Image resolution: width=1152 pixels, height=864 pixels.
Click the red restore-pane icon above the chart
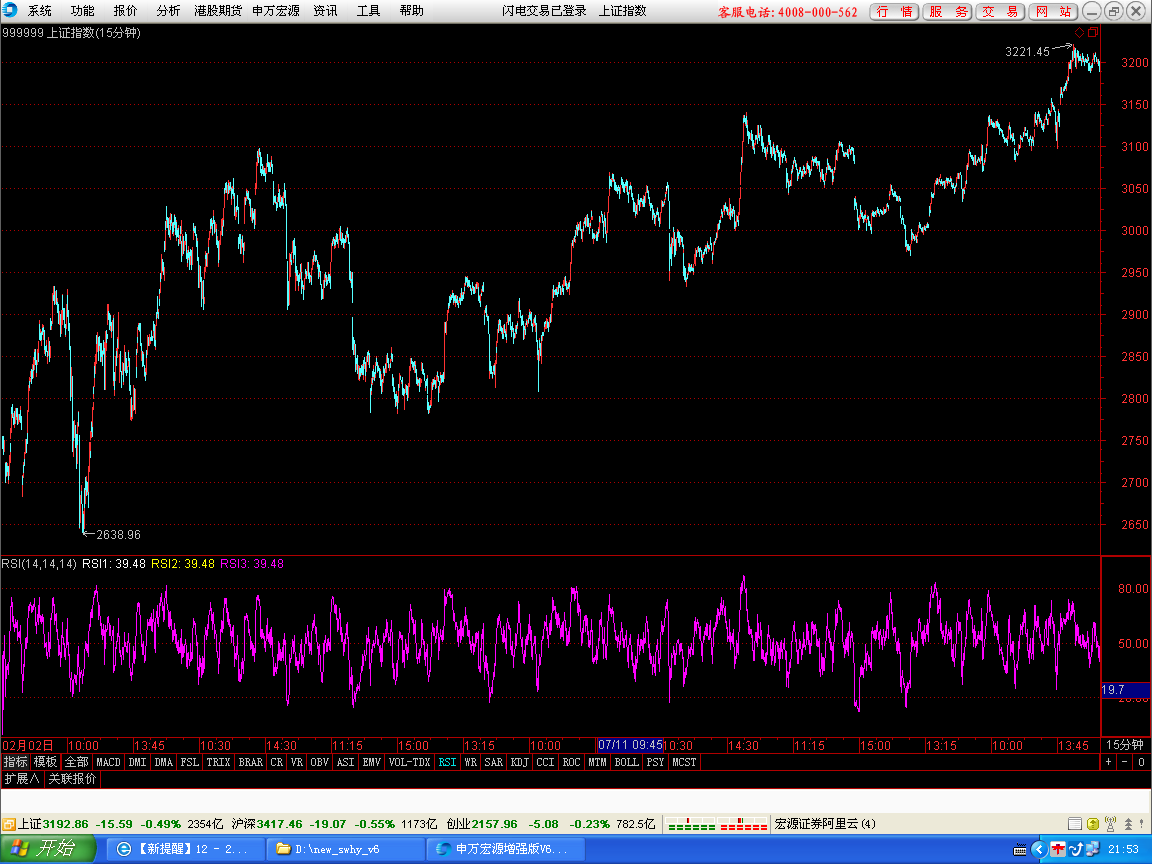[x=1092, y=32]
